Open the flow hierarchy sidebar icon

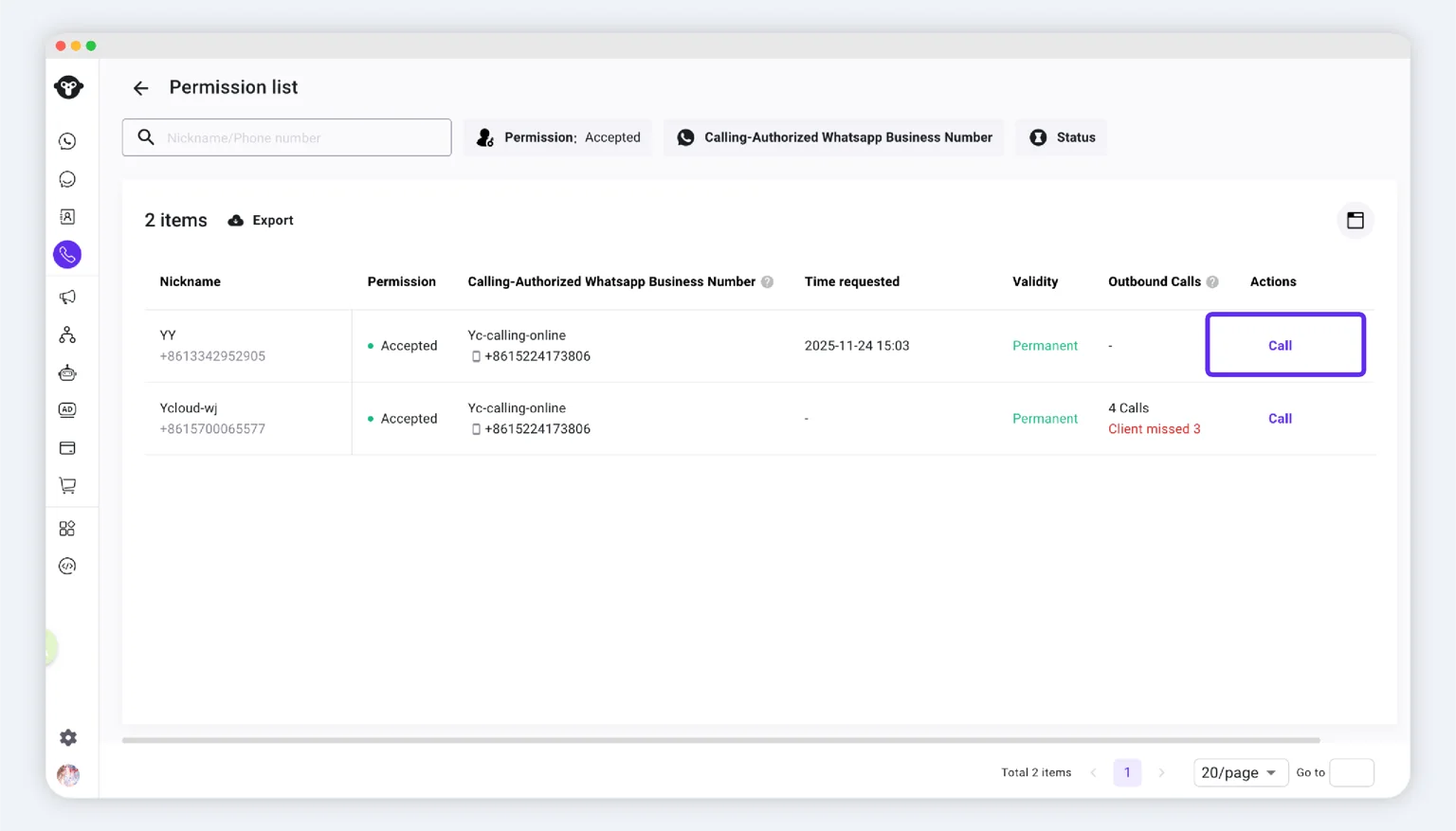[67, 334]
